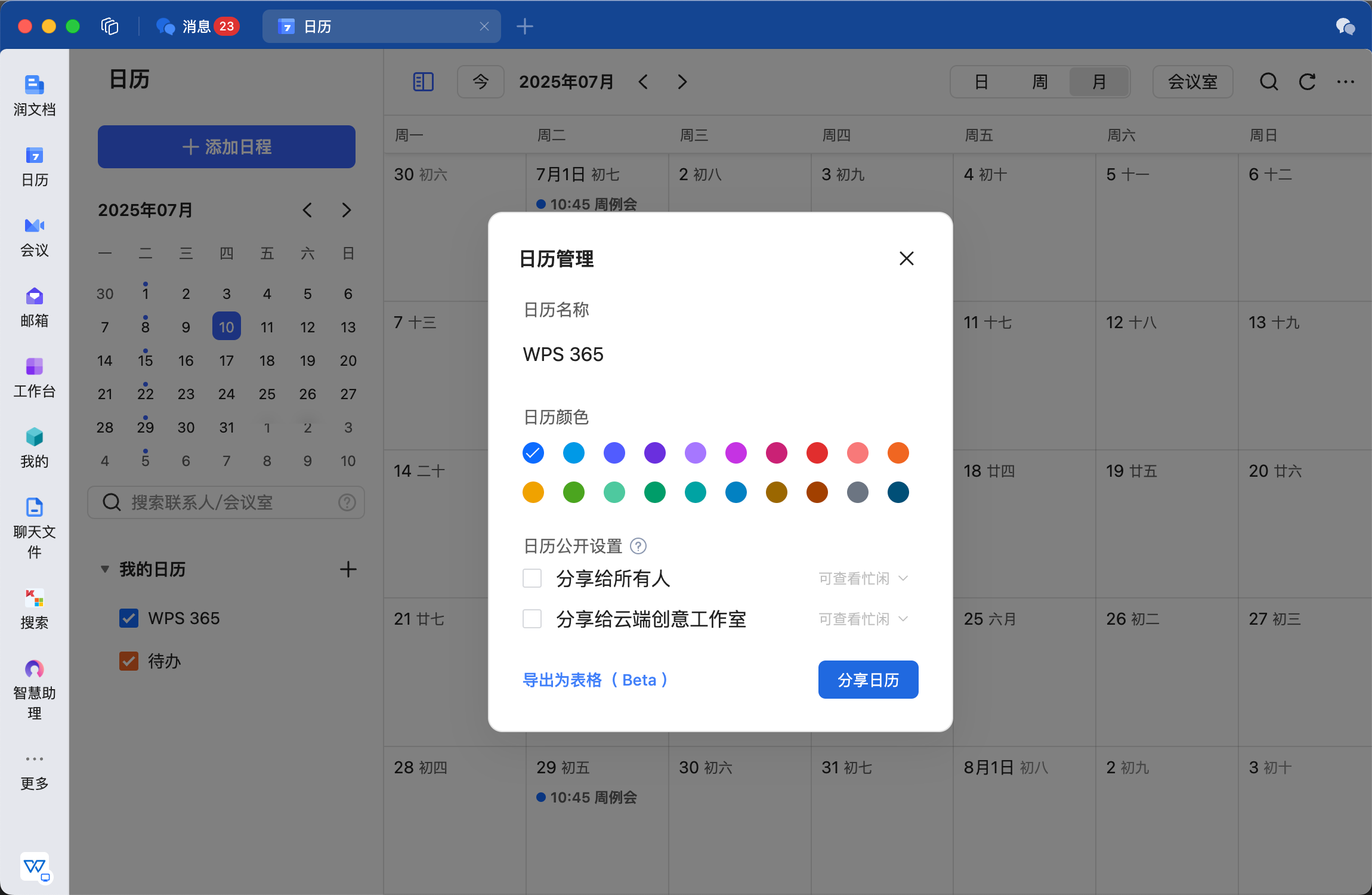Viewport: 1372px width, 895px height.
Task: Check 分享给所有人 checkbox
Action: (532, 578)
